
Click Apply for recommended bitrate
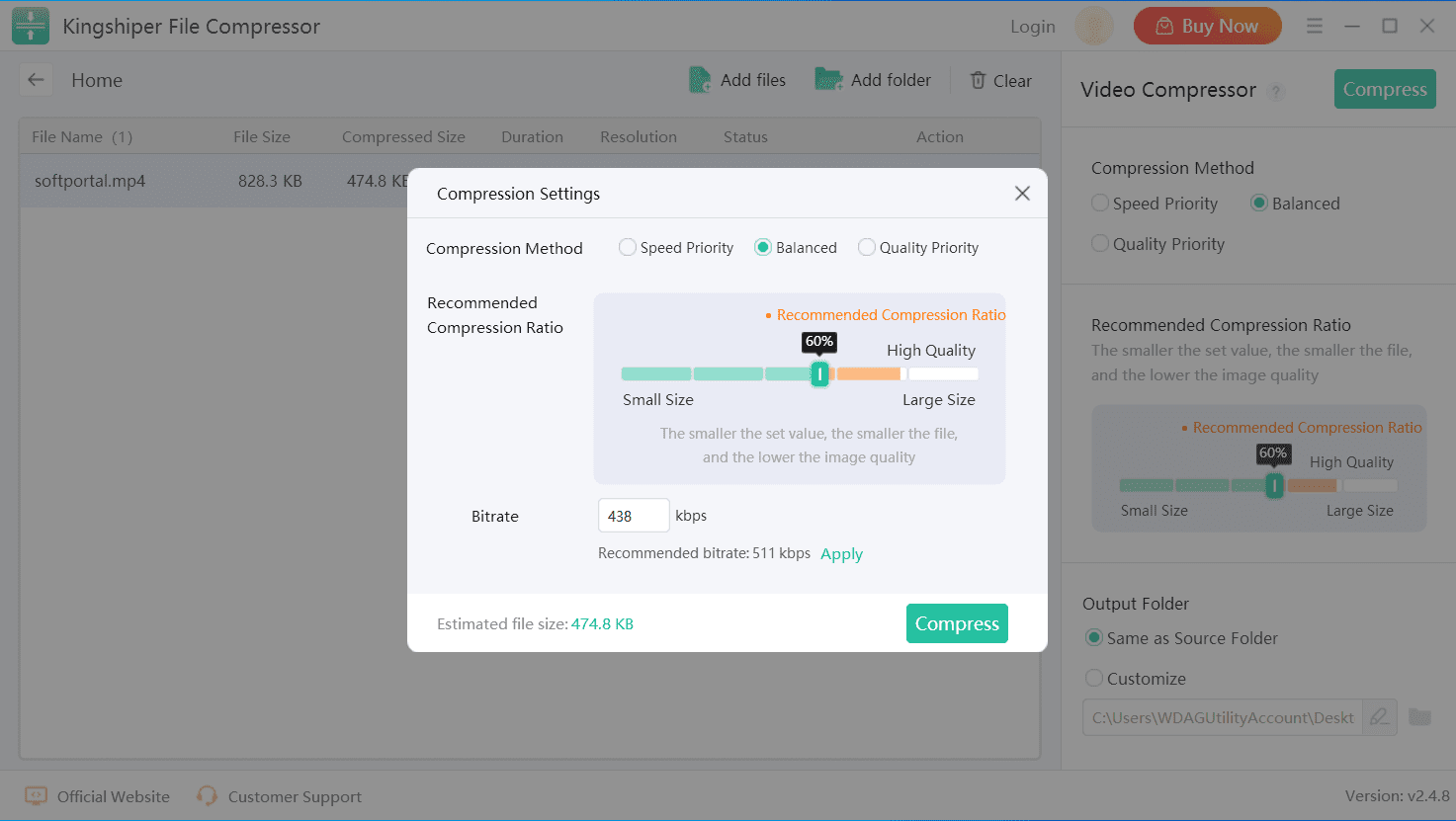pos(841,554)
